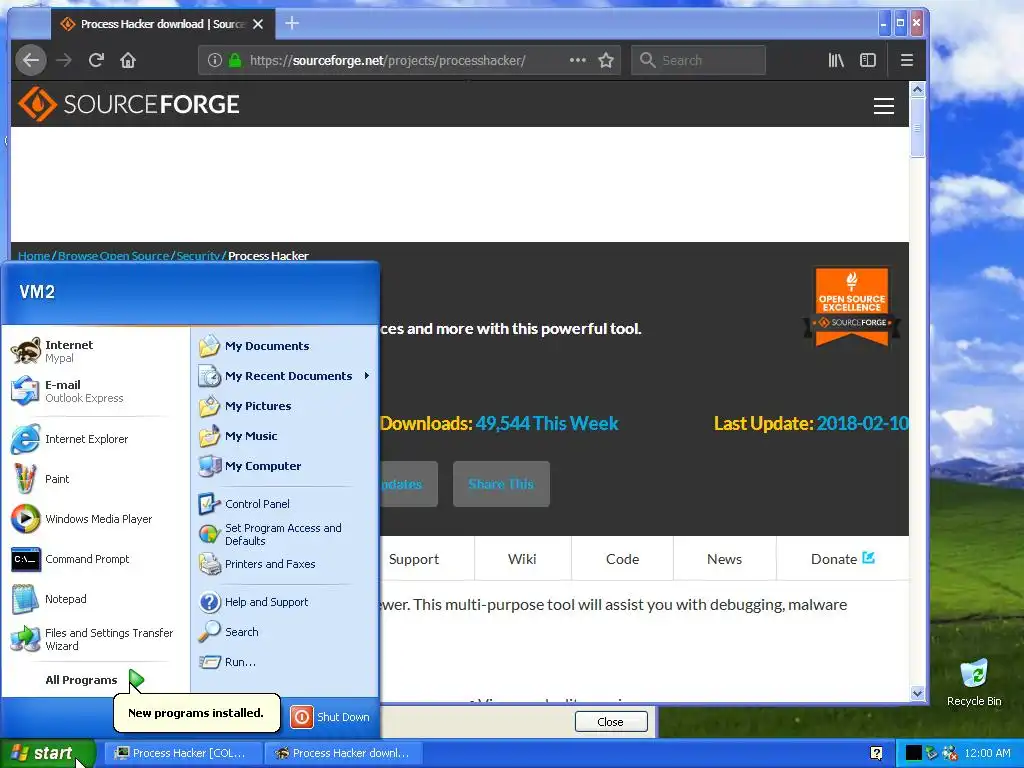Open My Pictures folder
This screenshot has height=768, width=1024.
pyautogui.click(x=285, y=406)
